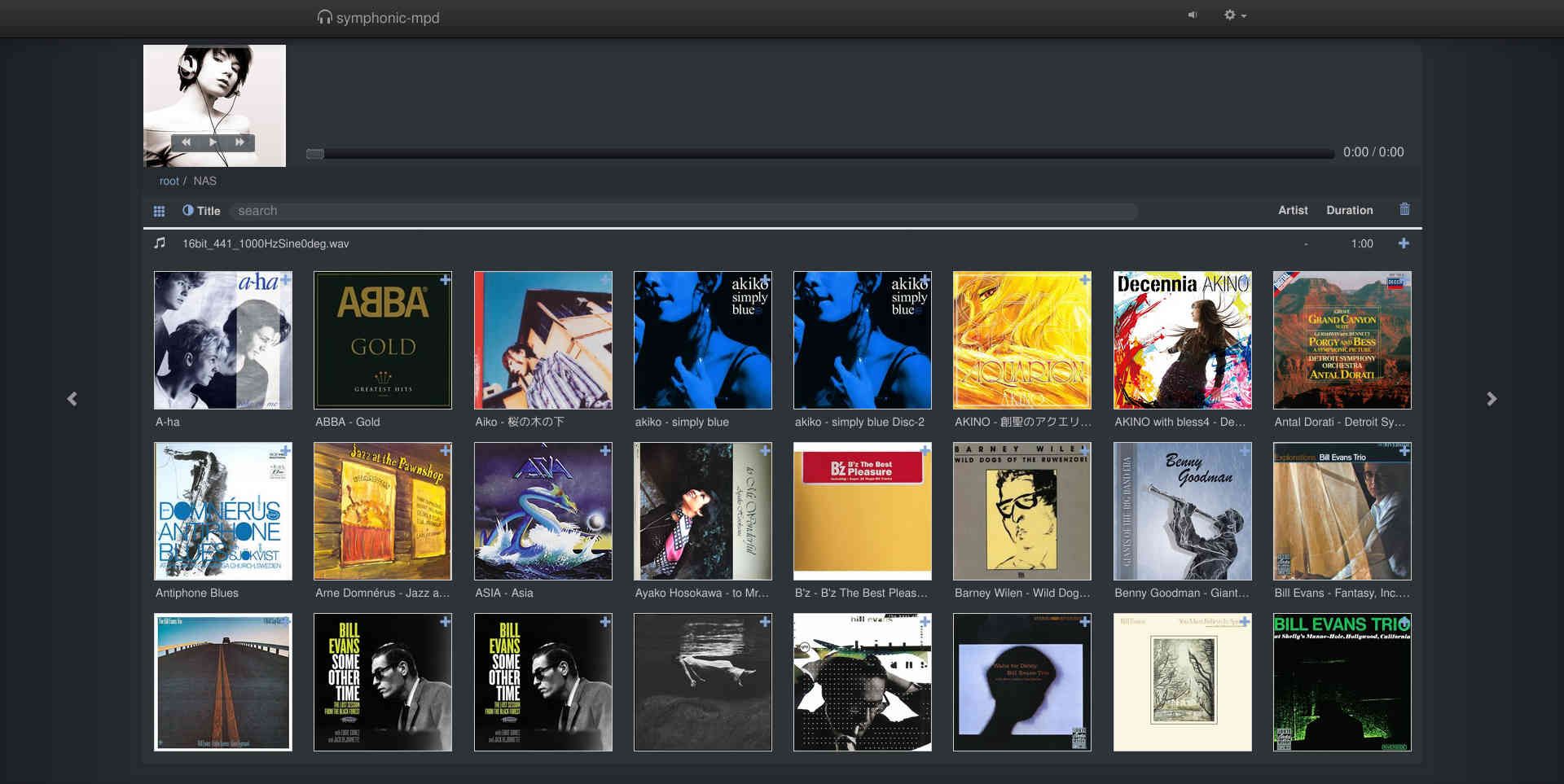Go to the next page with the right arrow
Viewport: 1564px width, 784px height.
pyautogui.click(x=1492, y=399)
